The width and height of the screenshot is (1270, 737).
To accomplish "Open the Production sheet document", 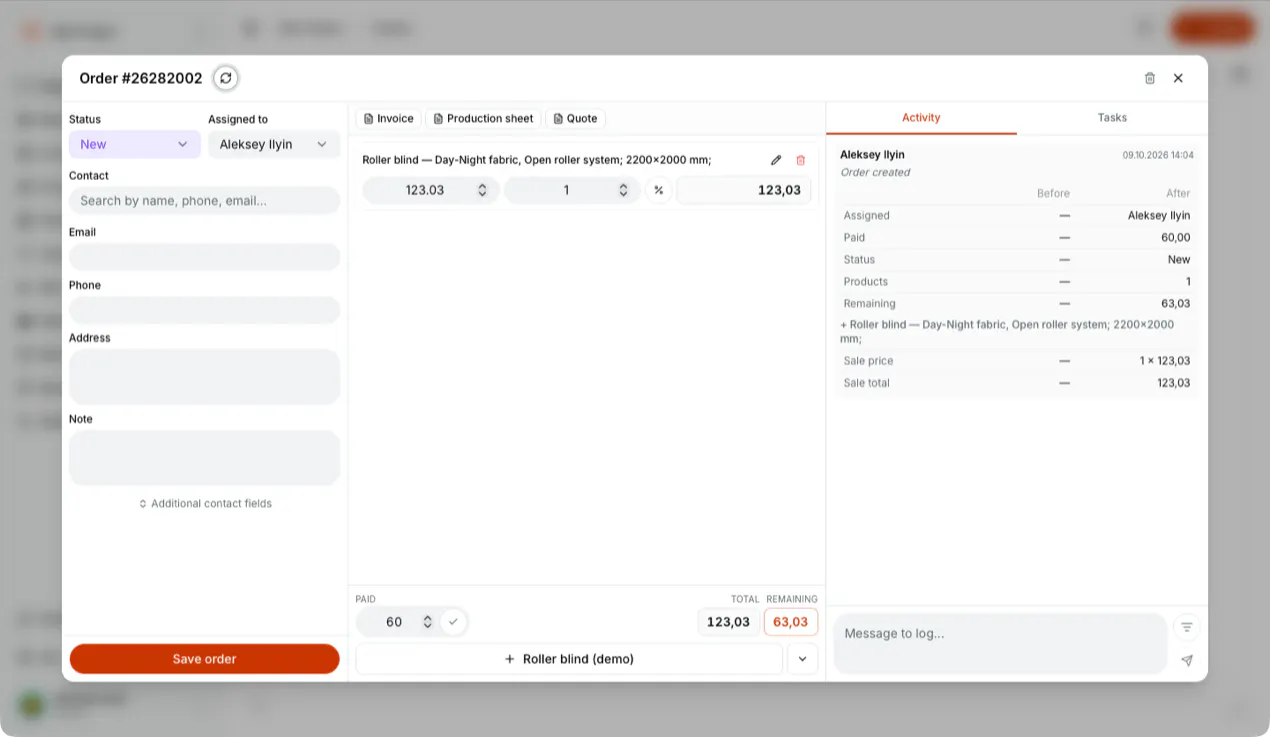I will 484,119.
